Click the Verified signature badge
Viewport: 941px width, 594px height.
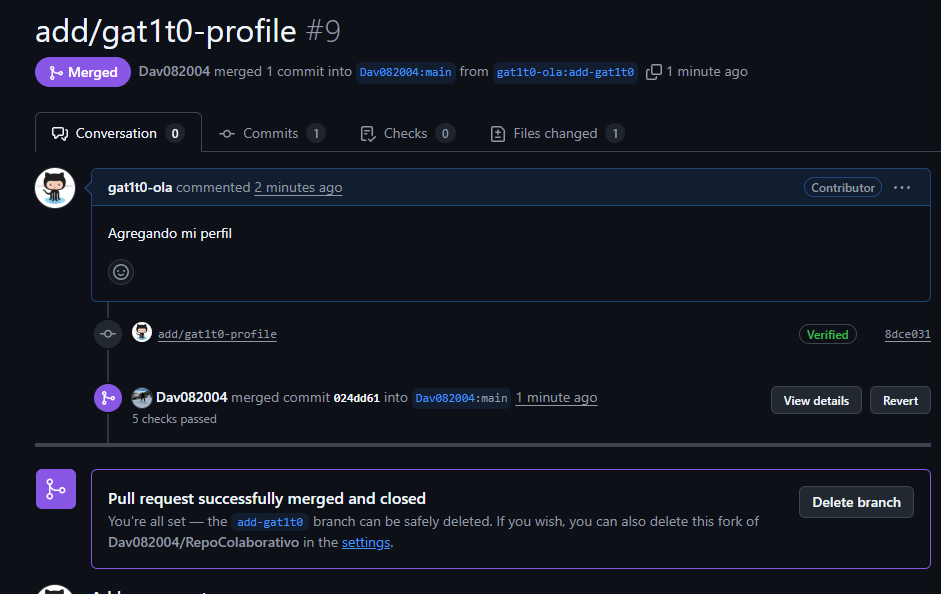[x=828, y=334]
